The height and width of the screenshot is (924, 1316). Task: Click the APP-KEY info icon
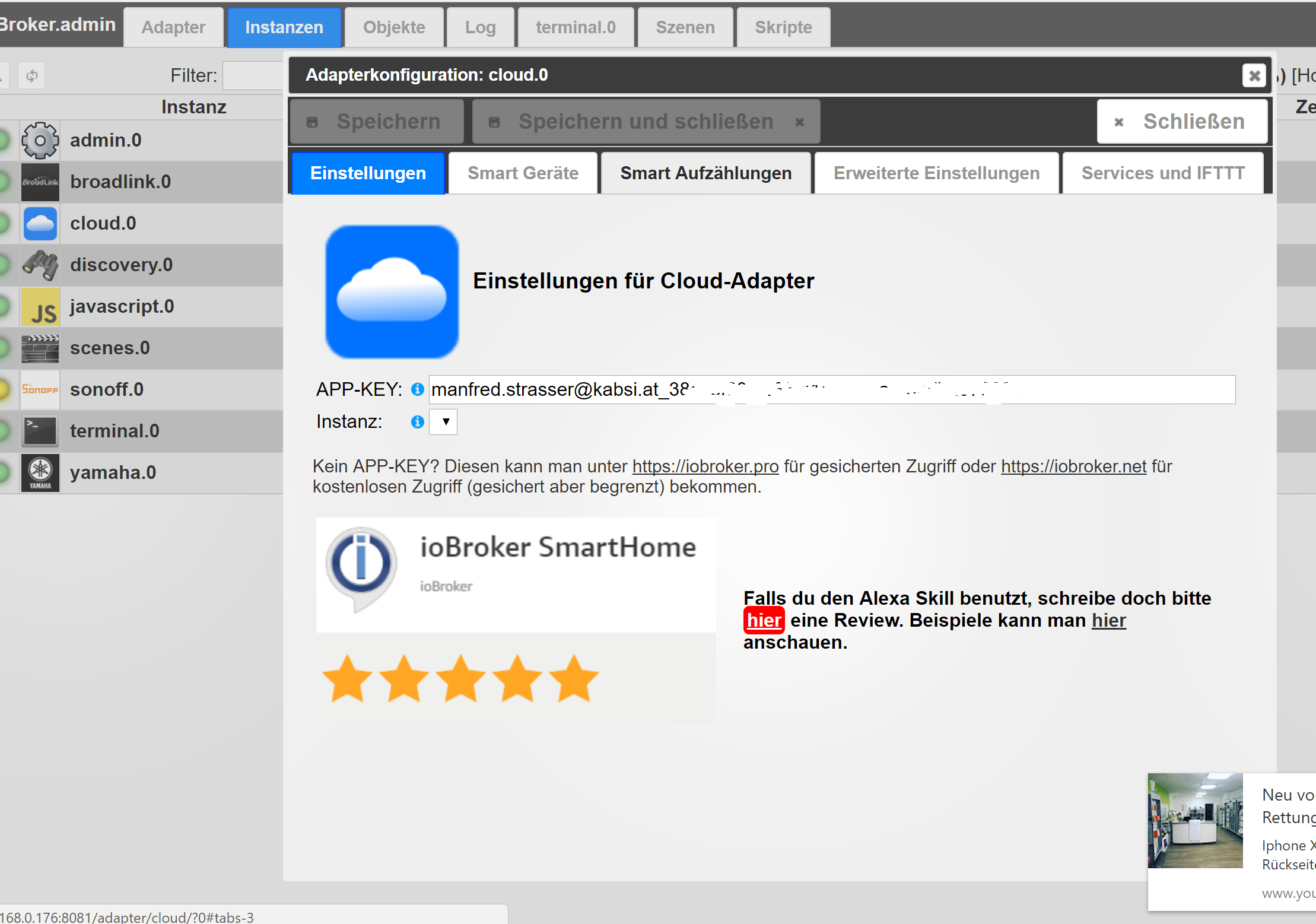418,389
